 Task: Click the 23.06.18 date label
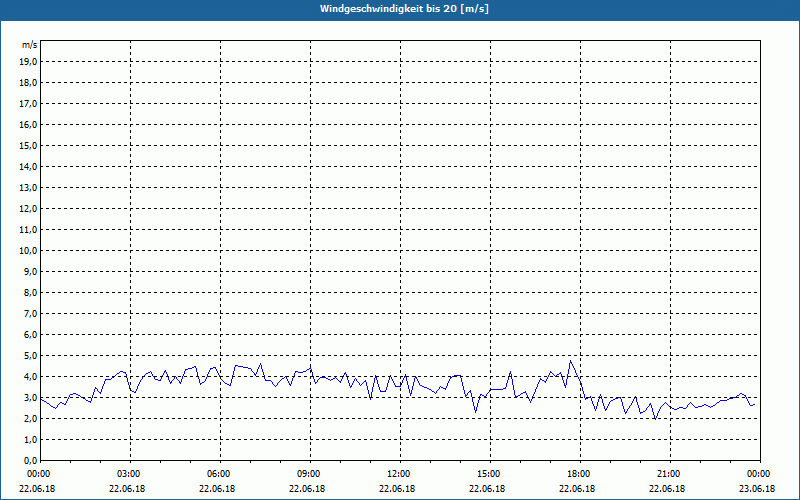click(x=757, y=489)
